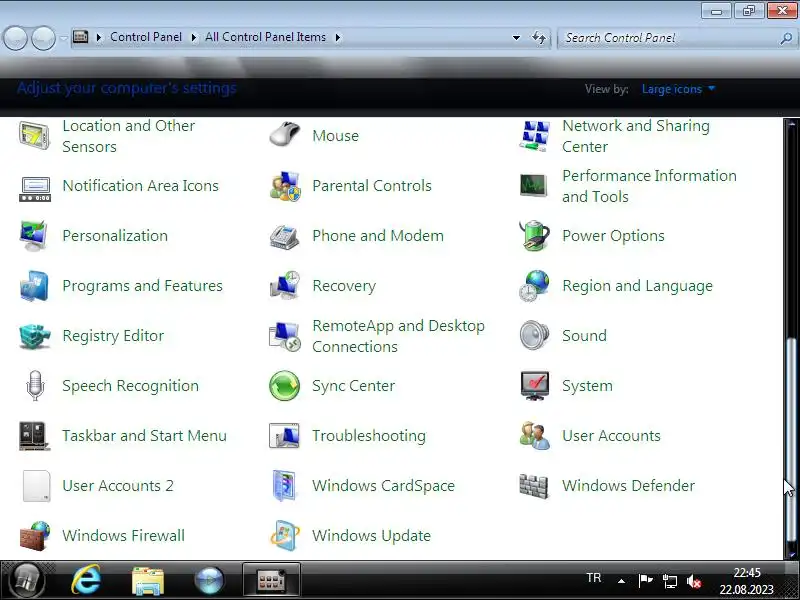800x600 pixels.
Task: Click the Programs and Features icon
Action: pos(34,286)
